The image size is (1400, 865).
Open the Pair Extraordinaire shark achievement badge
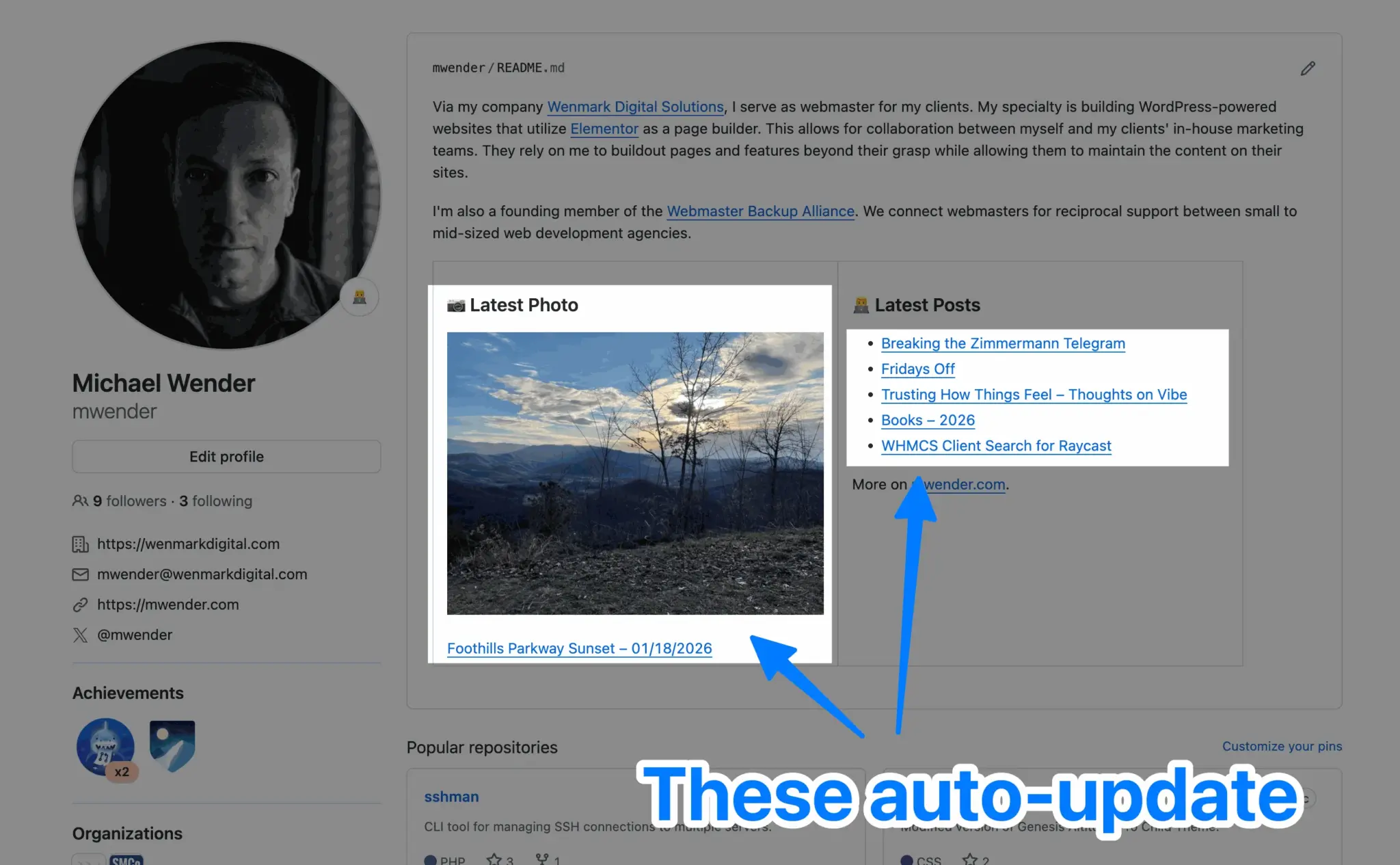(x=105, y=746)
